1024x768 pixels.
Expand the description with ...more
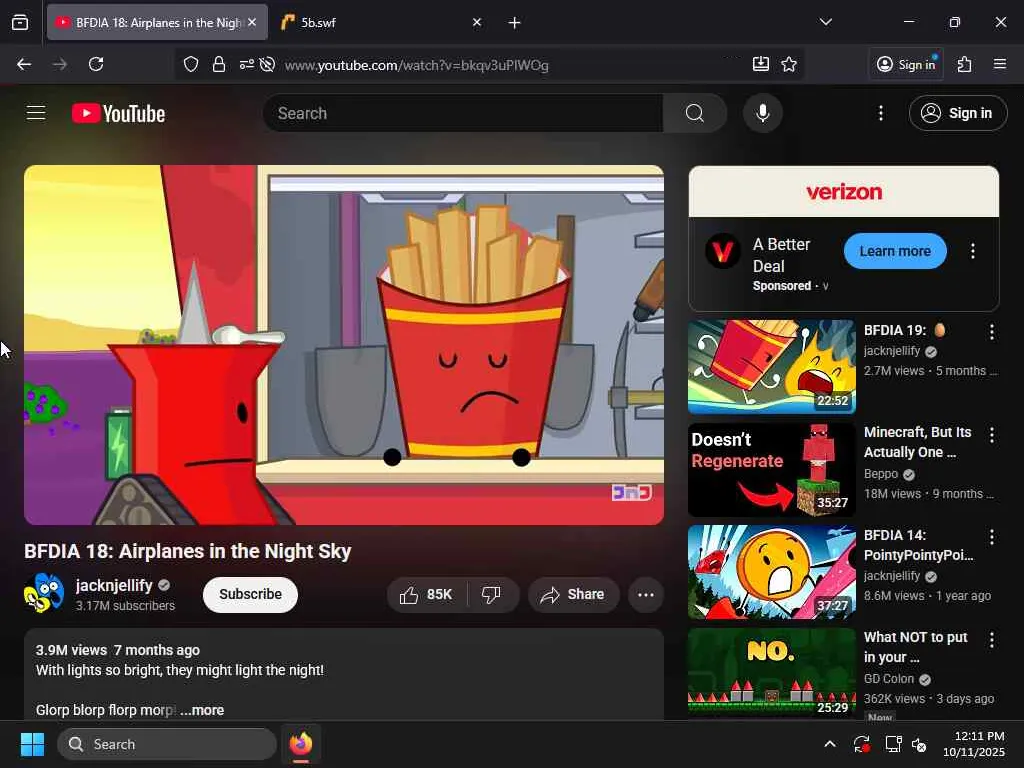(202, 710)
